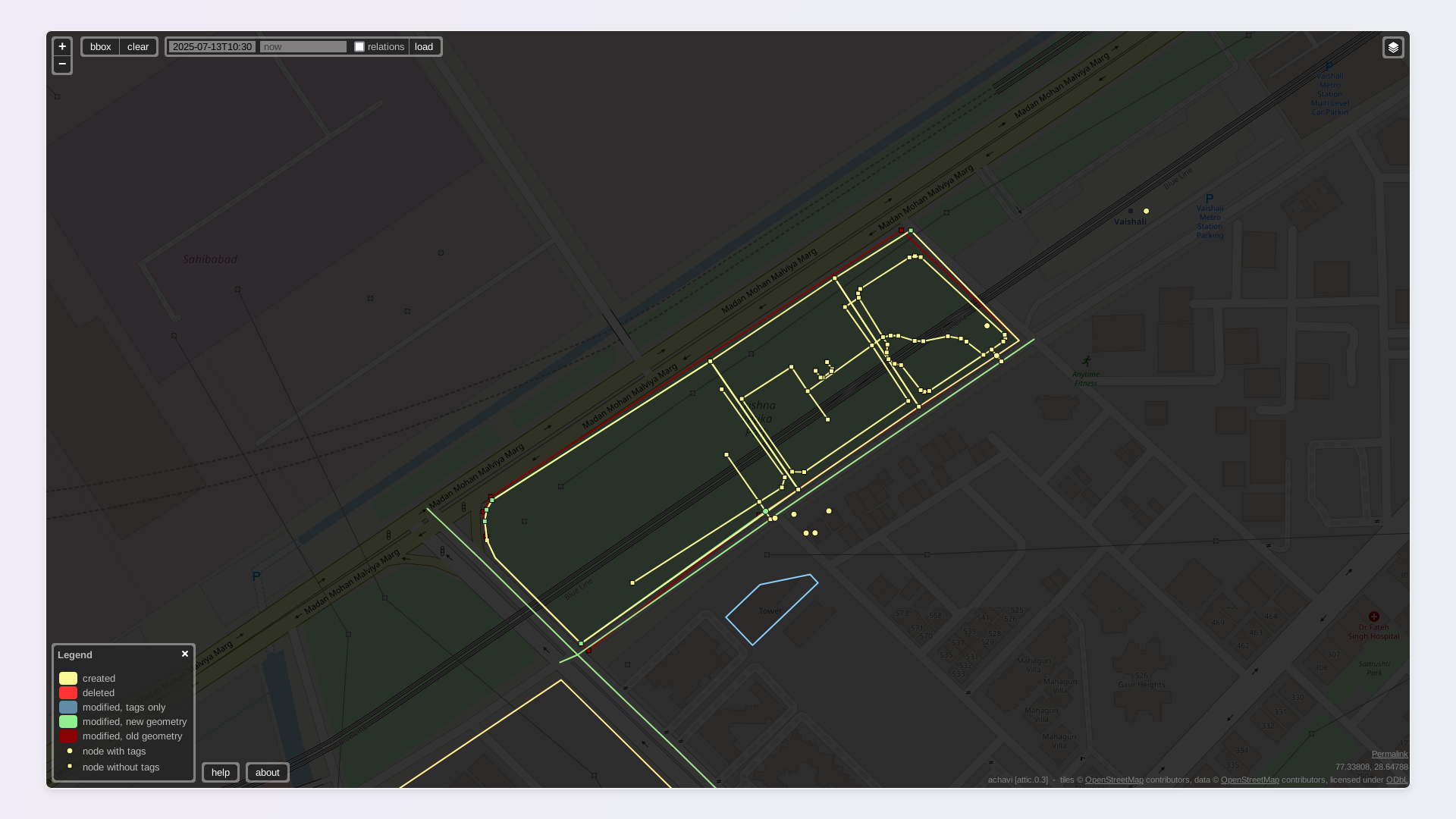The height and width of the screenshot is (819, 1456).
Task: Click the zoom in plus button
Action: coord(62,47)
